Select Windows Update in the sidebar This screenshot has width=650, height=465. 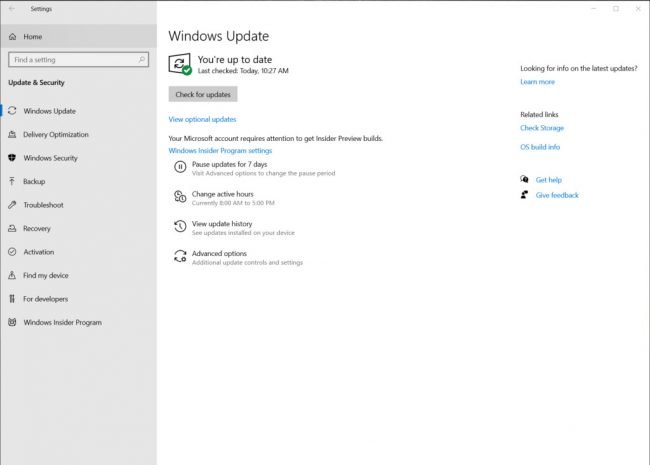click(79, 111)
